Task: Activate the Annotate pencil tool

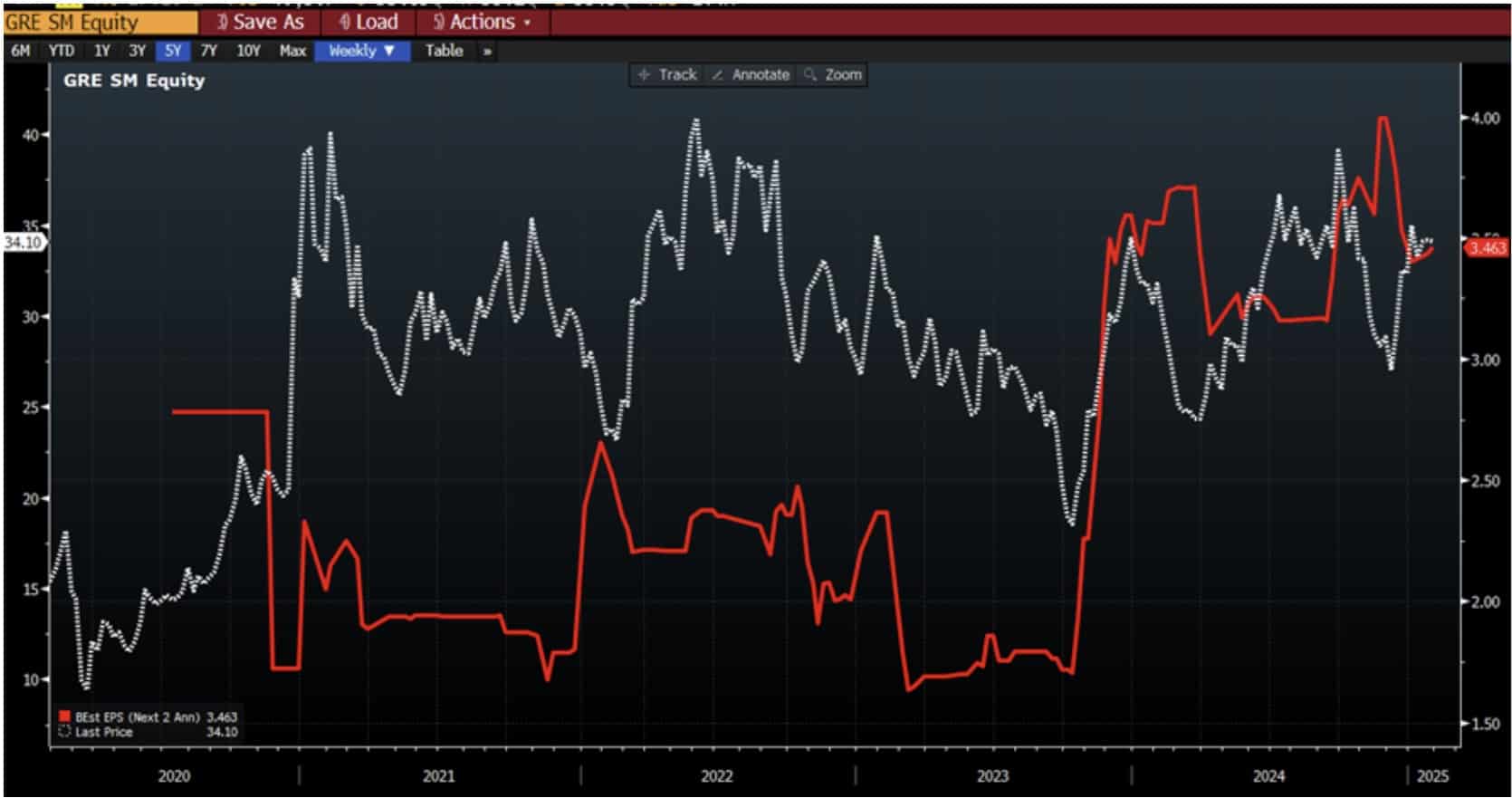Action: coord(751,75)
